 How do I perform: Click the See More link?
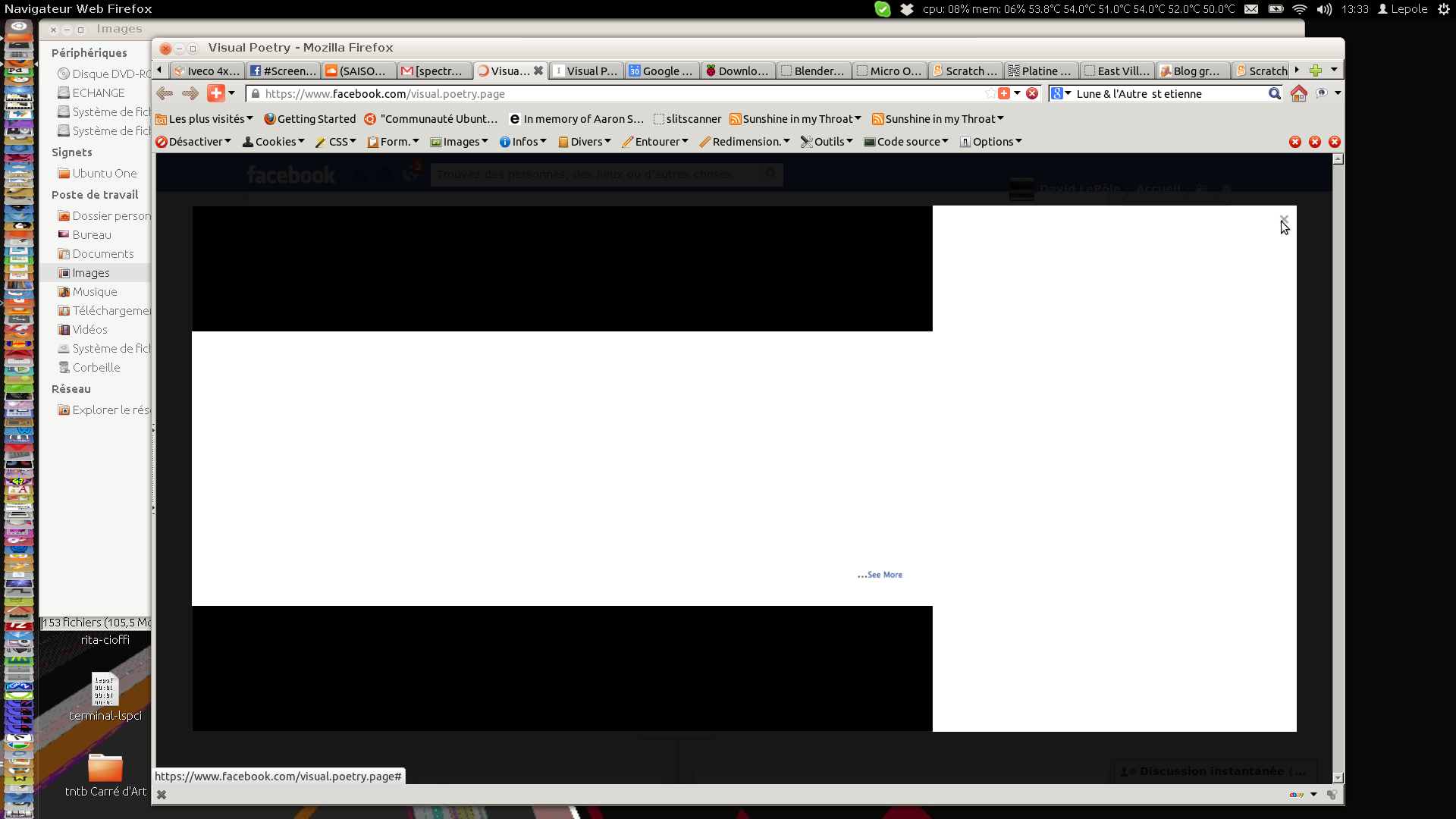[884, 575]
